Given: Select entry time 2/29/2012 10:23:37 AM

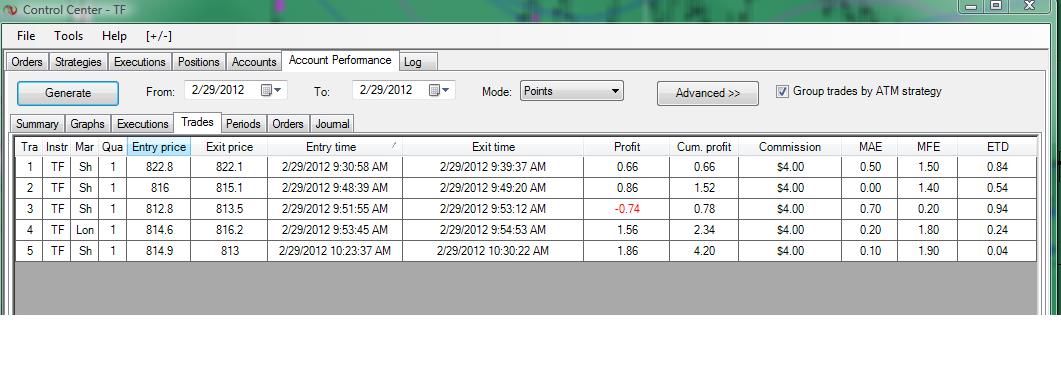Looking at the screenshot, I should point(334,251).
